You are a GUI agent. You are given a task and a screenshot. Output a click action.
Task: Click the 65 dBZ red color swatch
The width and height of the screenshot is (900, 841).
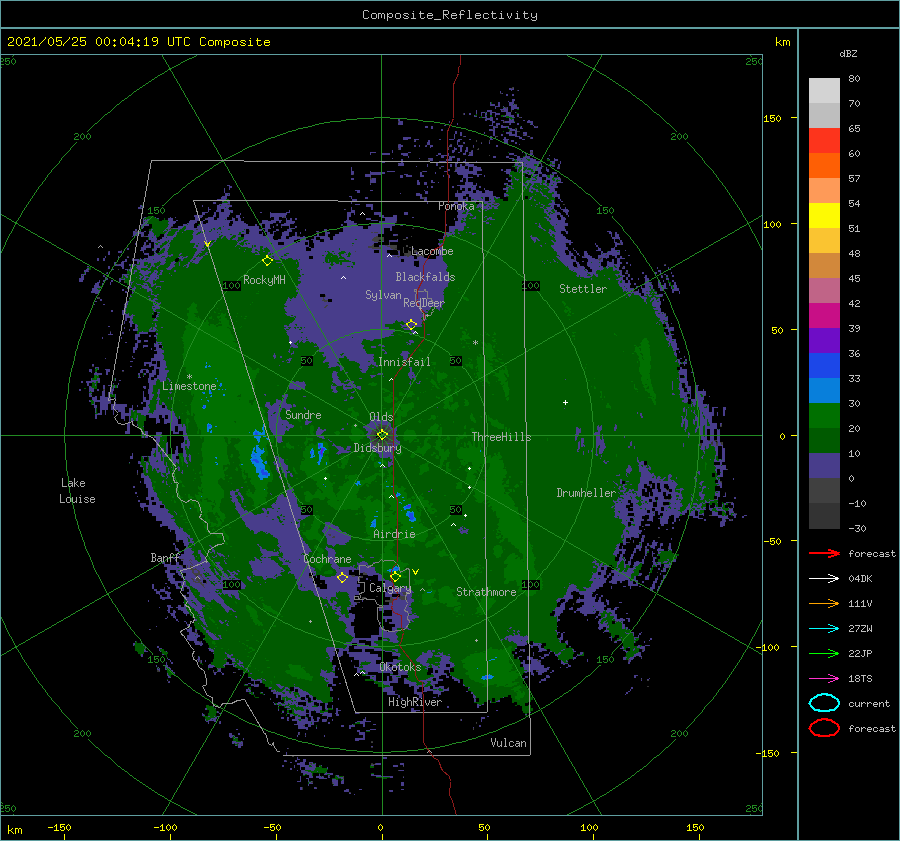point(824,141)
